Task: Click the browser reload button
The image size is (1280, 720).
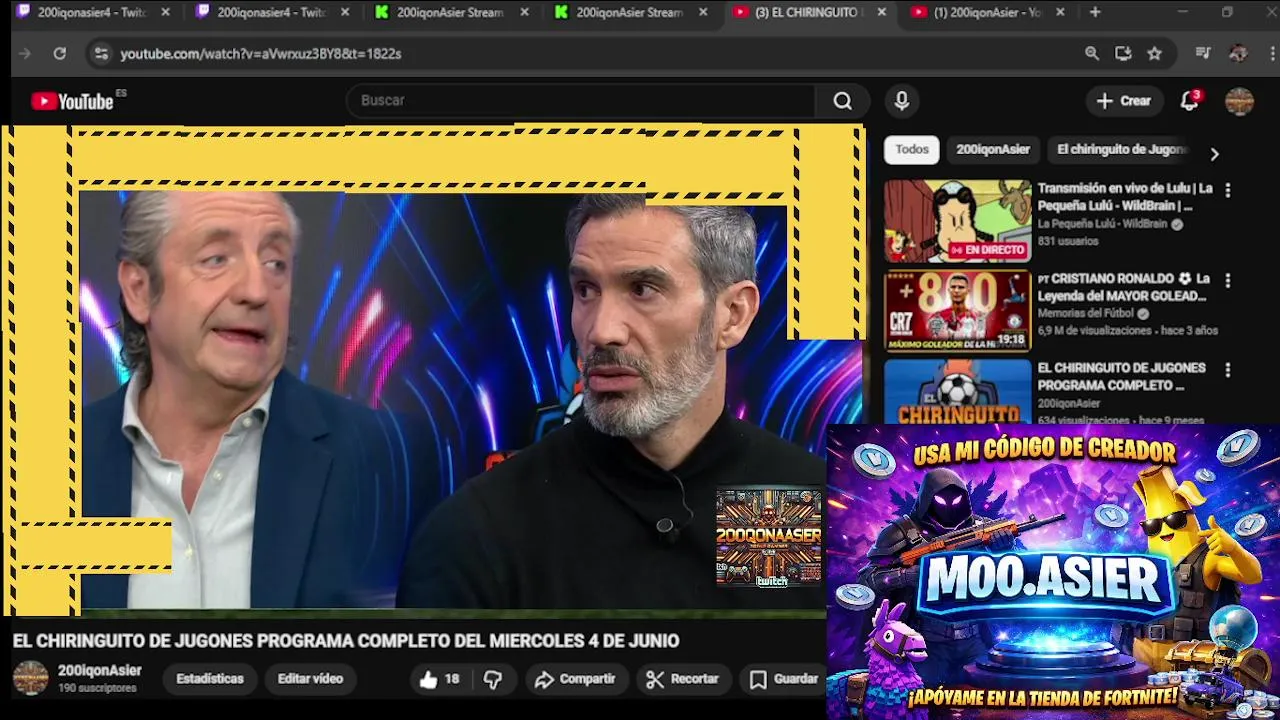Action: 60,54
